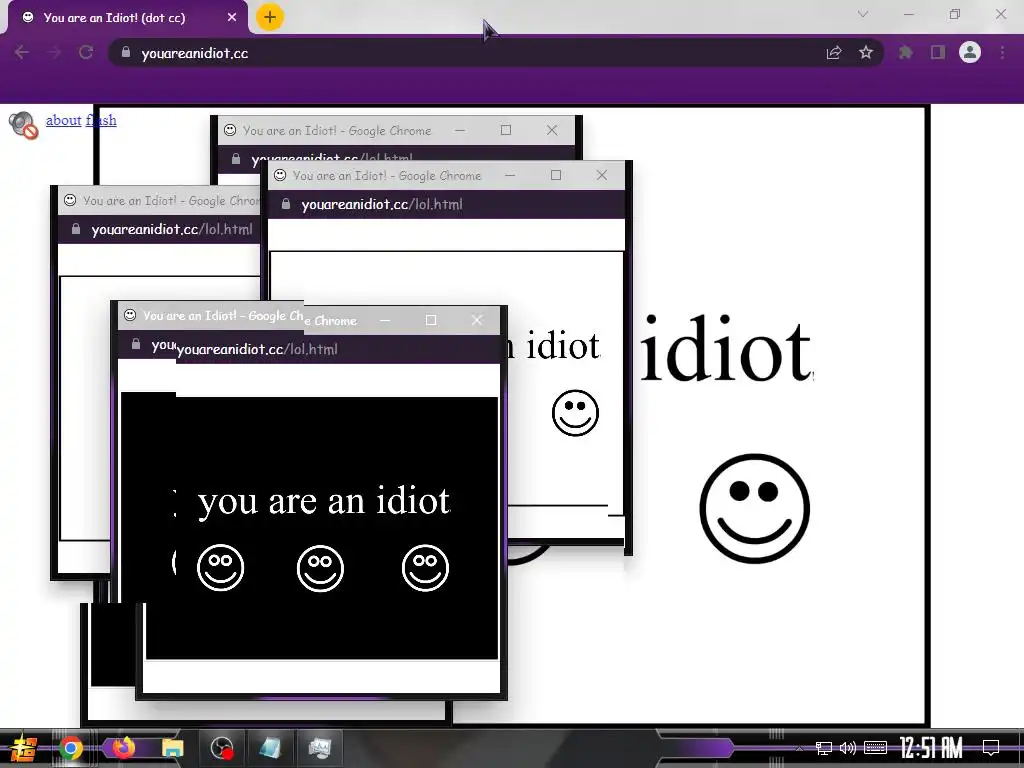View site info via the main window lock icon

click(x=126, y=52)
